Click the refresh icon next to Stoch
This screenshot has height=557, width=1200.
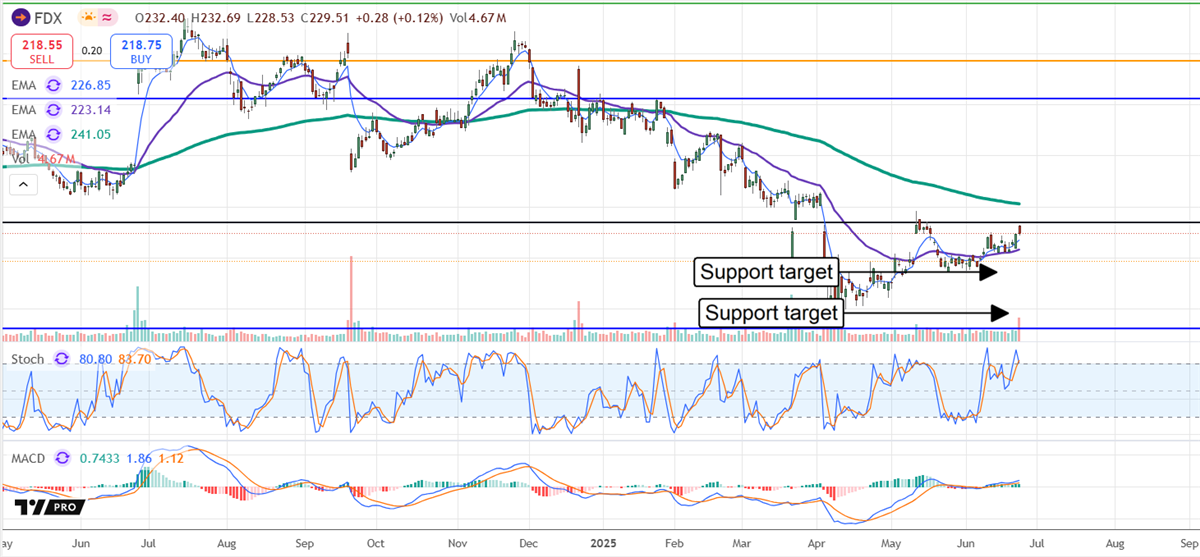60,358
